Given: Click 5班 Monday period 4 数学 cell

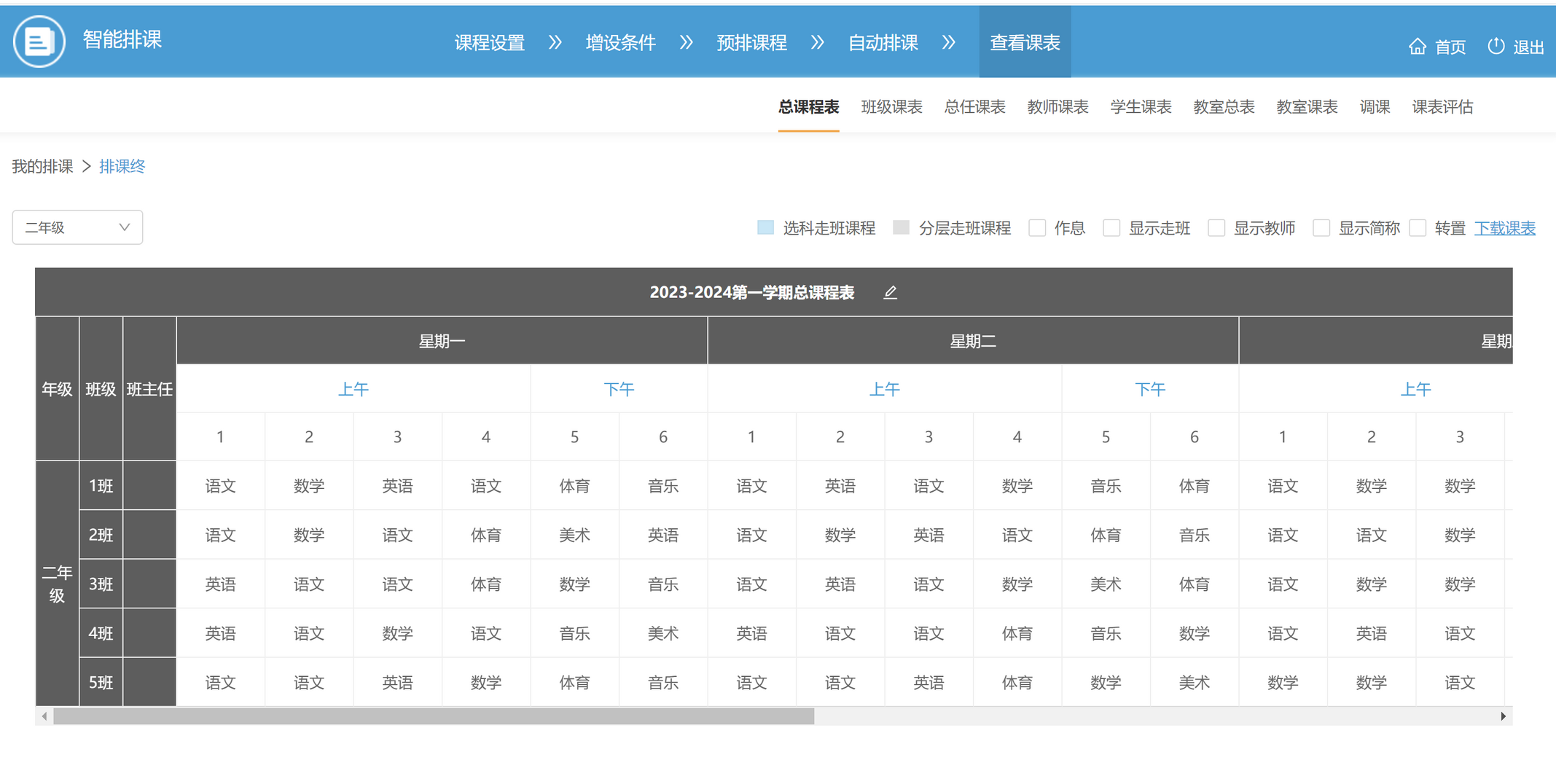Looking at the screenshot, I should pyautogui.click(x=485, y=683).
